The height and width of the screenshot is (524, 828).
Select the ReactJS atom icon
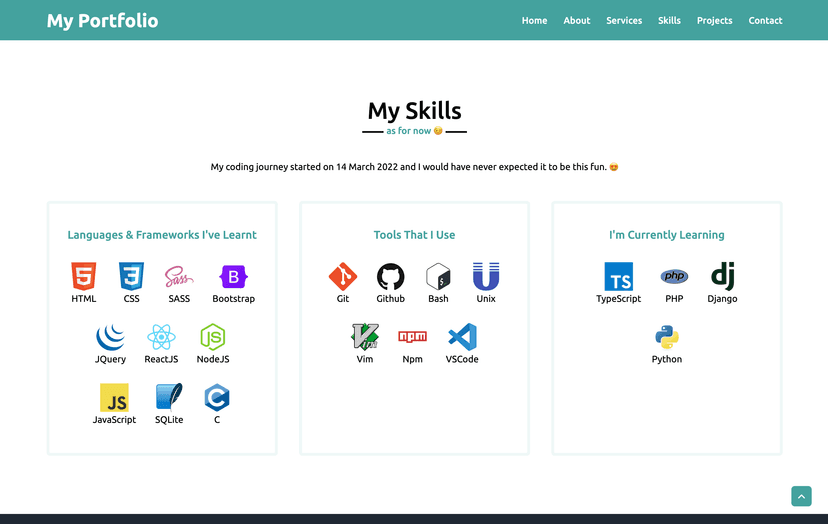[x=161, y=337]
